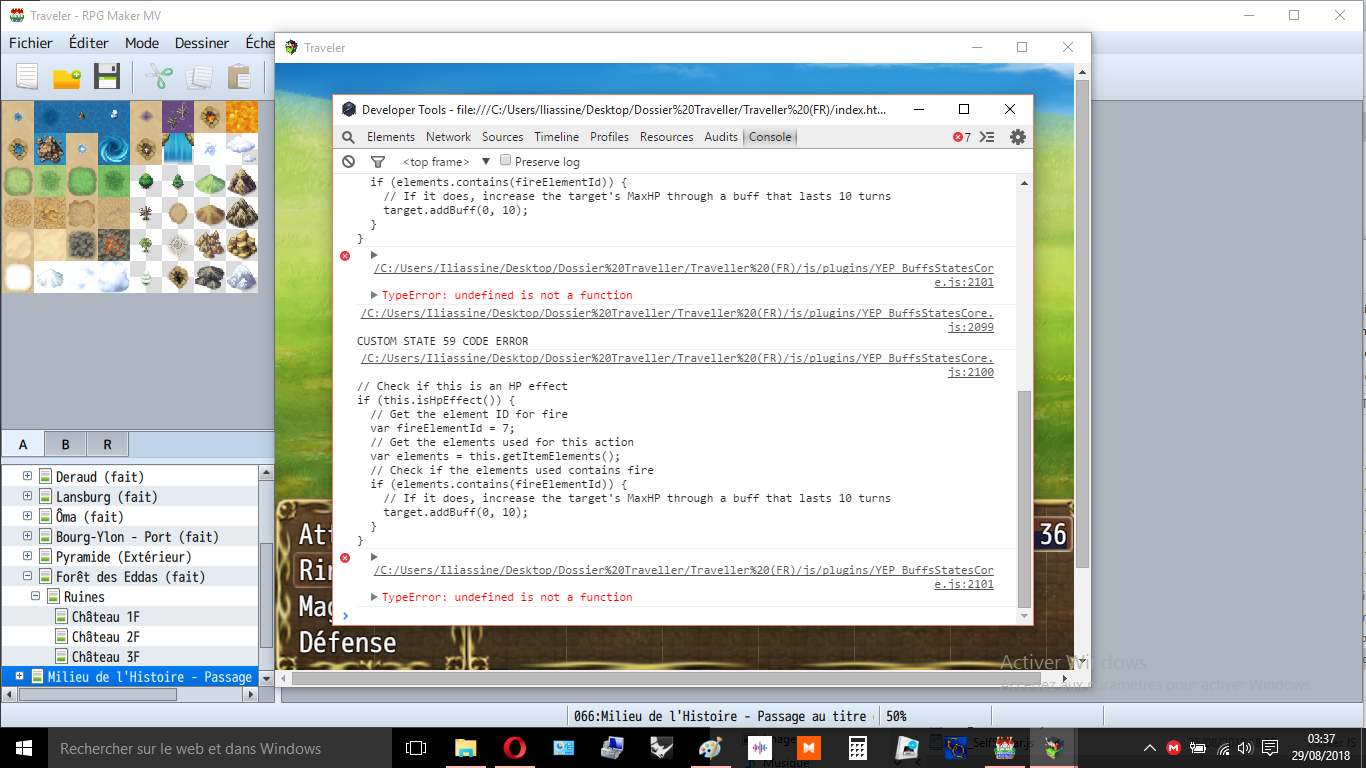Open project using folder toolbar icon
This screenshot has height=768, width=1366.
[67, 77]
